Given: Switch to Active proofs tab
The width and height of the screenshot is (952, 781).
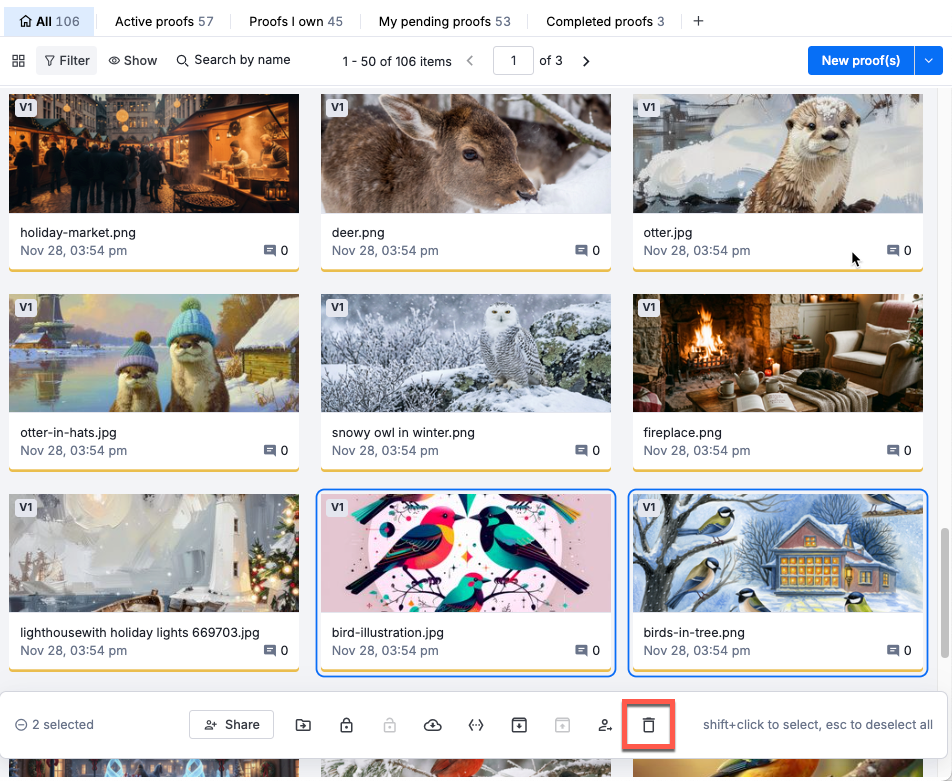Looking at the screenshot, I should [164, 21].
